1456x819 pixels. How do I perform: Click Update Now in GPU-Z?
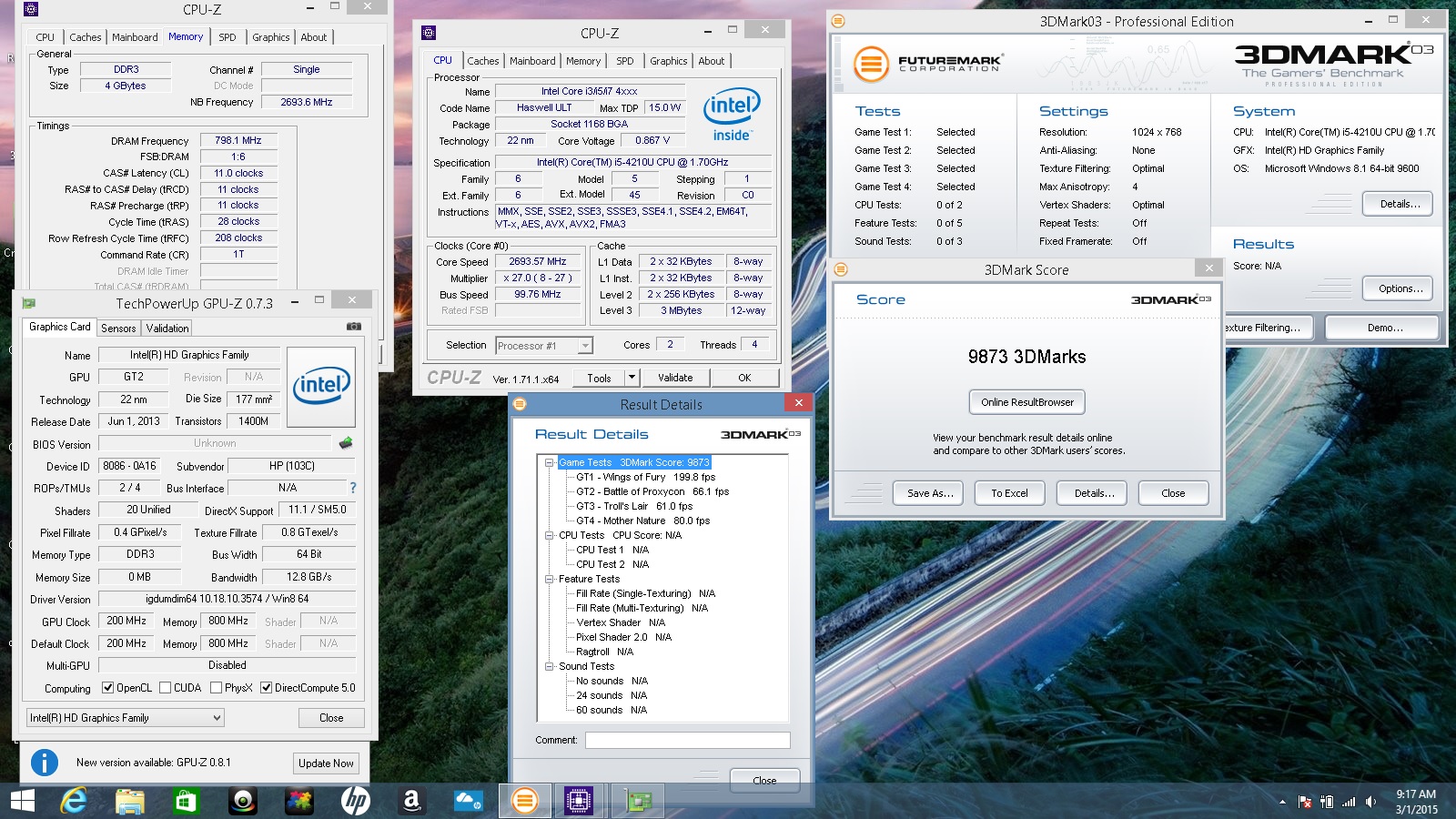coord(326,763)
